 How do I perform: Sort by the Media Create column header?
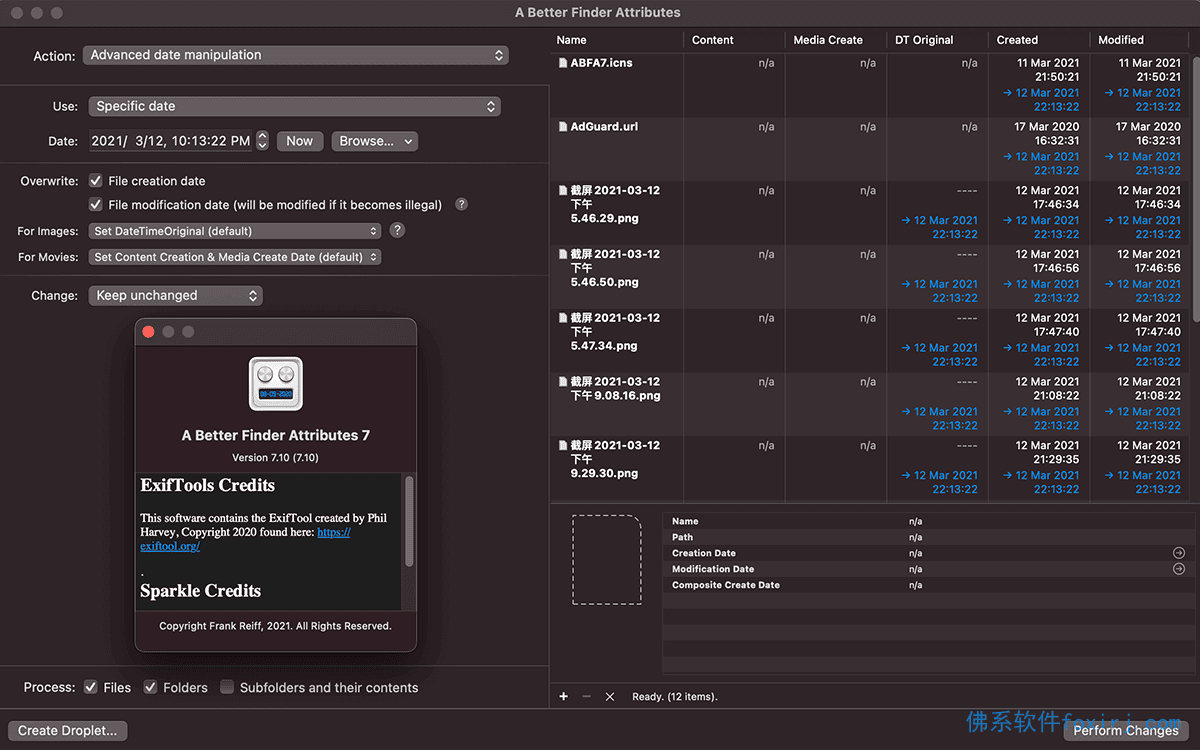point(828,40)
